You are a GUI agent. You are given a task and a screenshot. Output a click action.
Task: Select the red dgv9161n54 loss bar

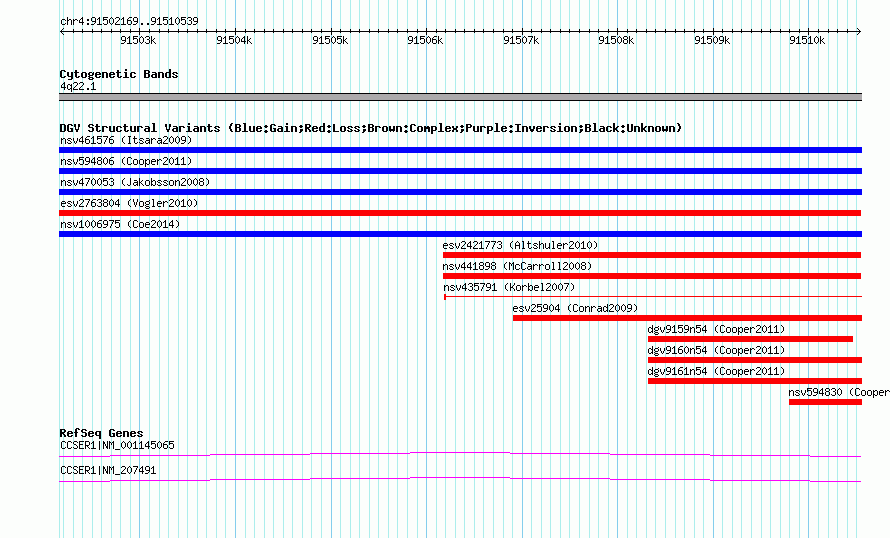pos(755,381)
